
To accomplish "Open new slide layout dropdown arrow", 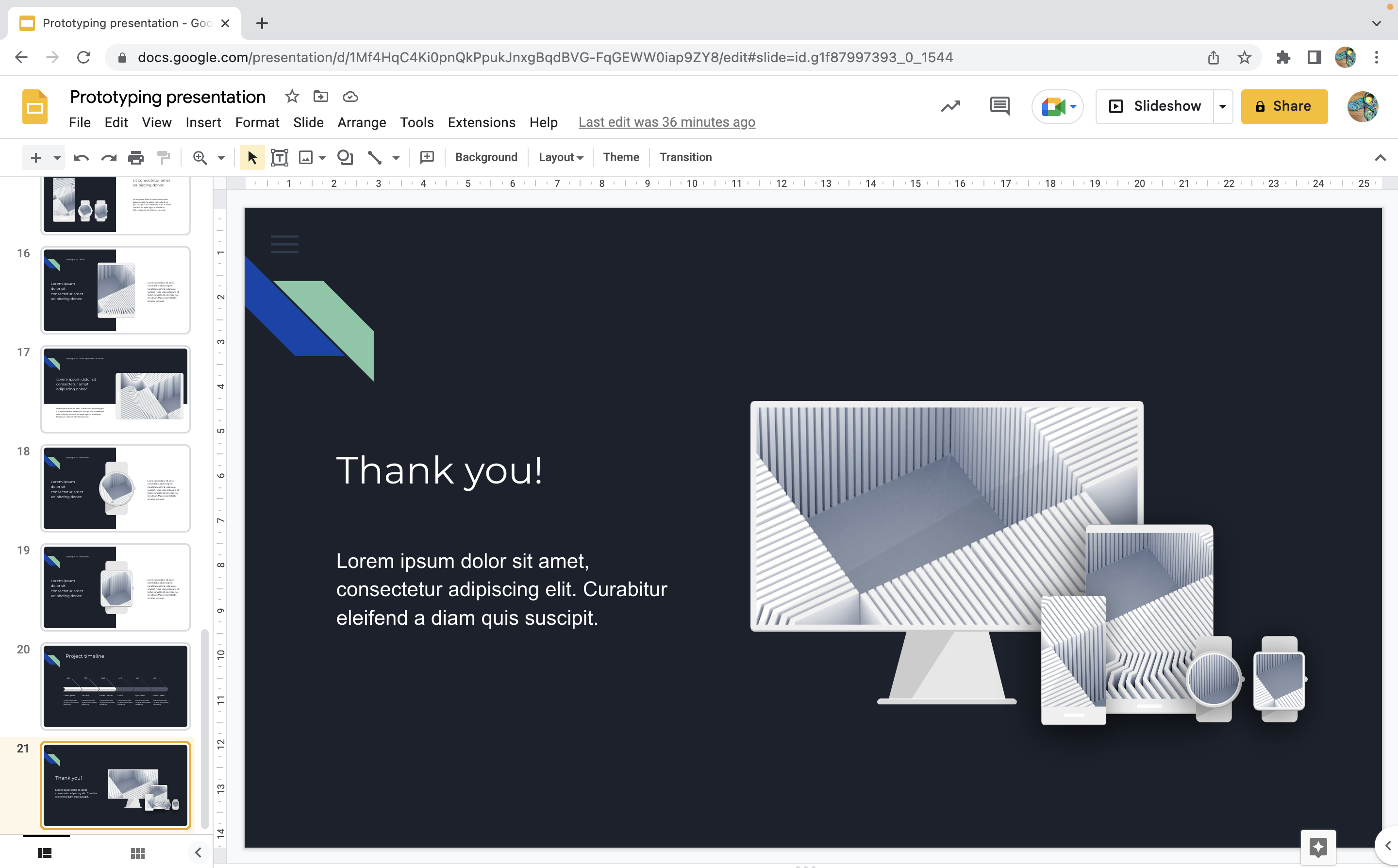I will (57, 157).
